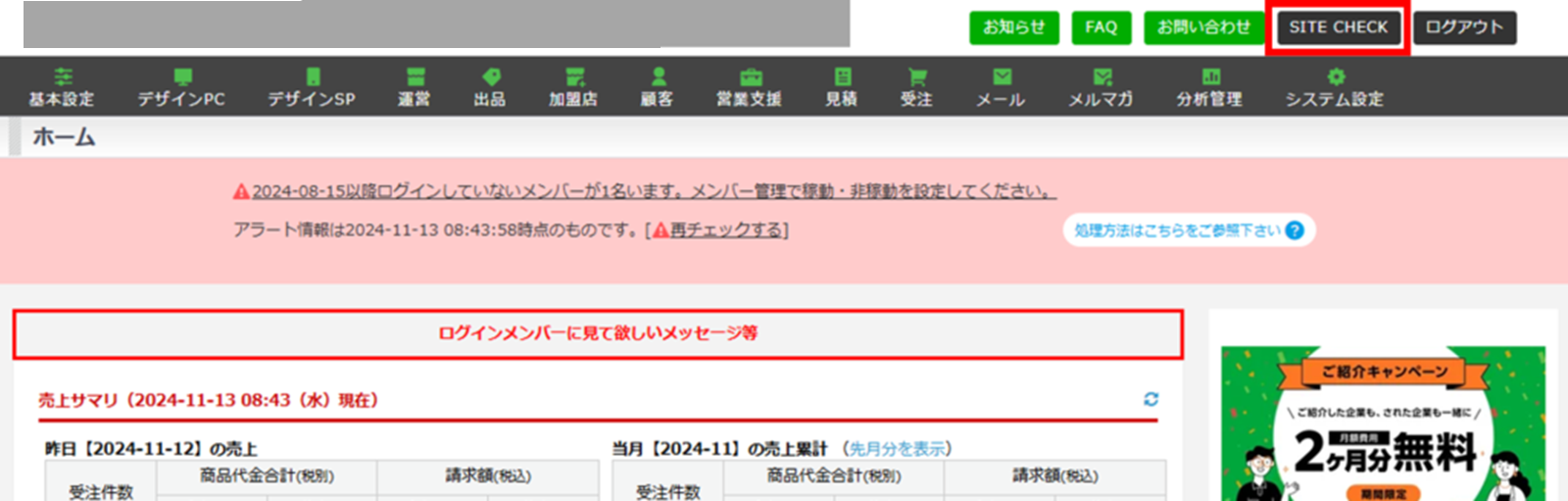This screenshot has height=501, width=1568.
Task: Click 受注件数 header in monthly table
Action: point(668,491)
